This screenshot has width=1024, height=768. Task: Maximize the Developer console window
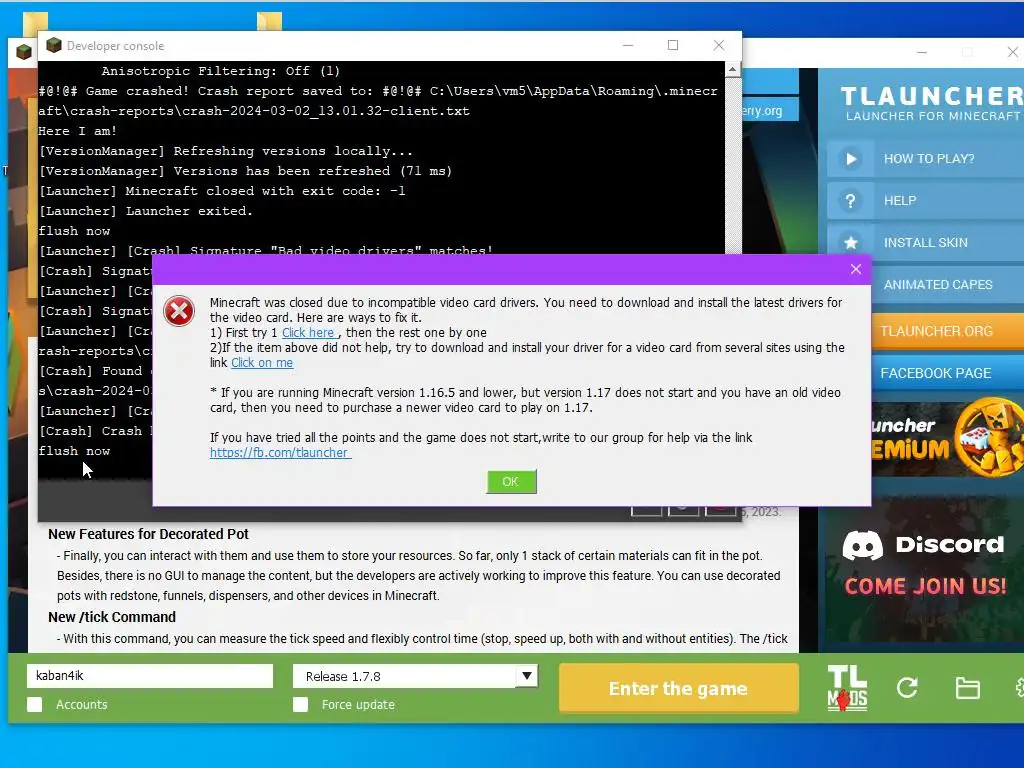673,45
